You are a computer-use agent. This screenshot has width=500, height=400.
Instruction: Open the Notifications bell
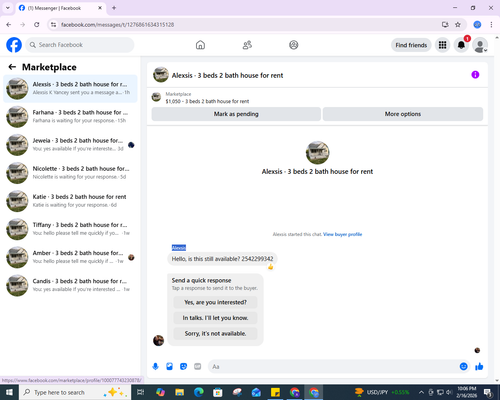461,45
